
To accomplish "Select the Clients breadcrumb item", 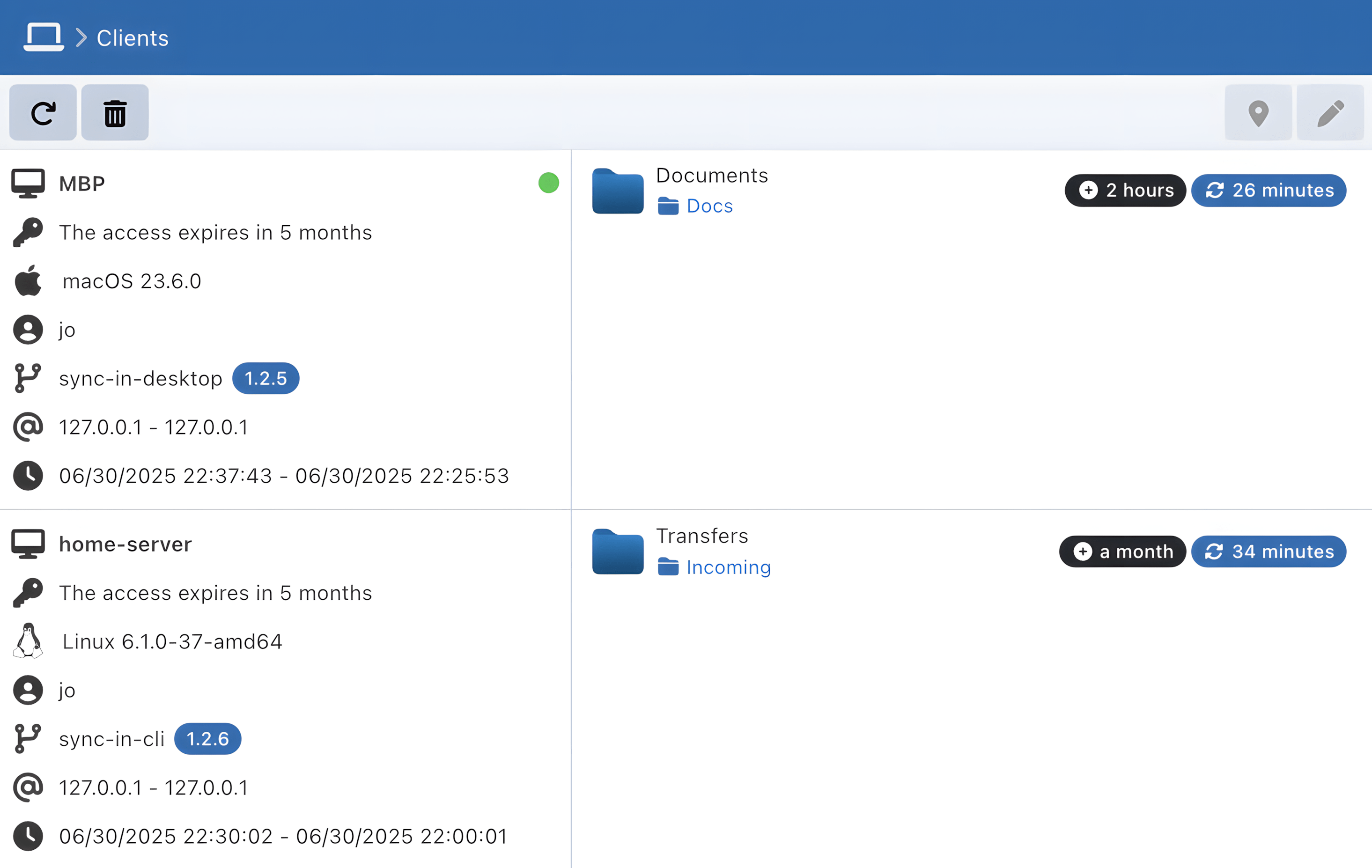I will tap(132, 38).
